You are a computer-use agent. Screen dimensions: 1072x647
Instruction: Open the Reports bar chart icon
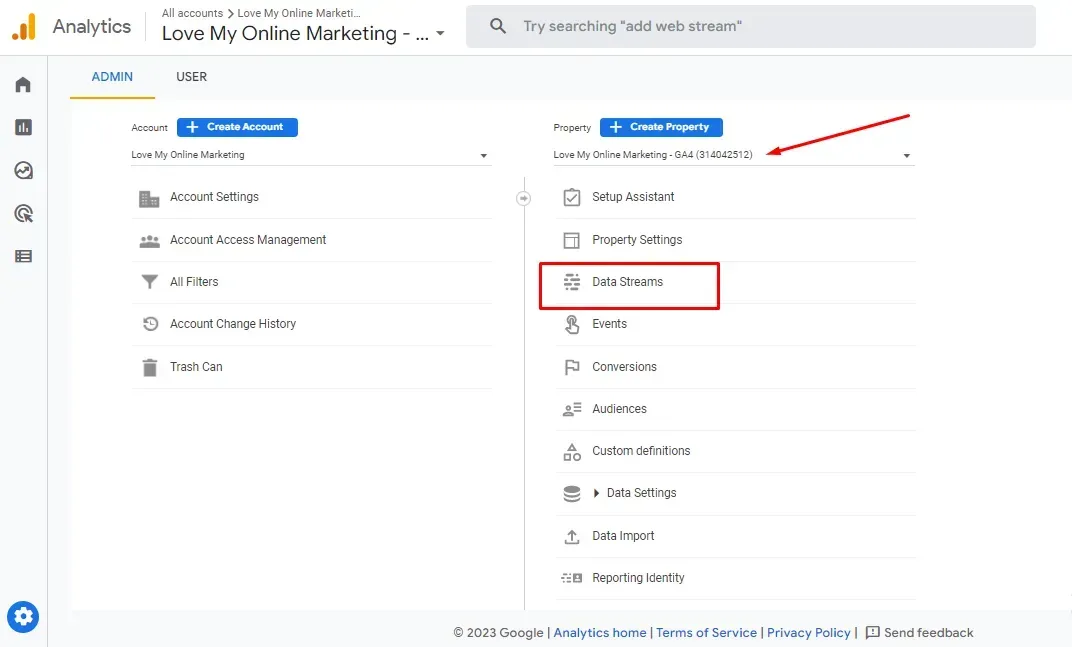click(23, 127)
